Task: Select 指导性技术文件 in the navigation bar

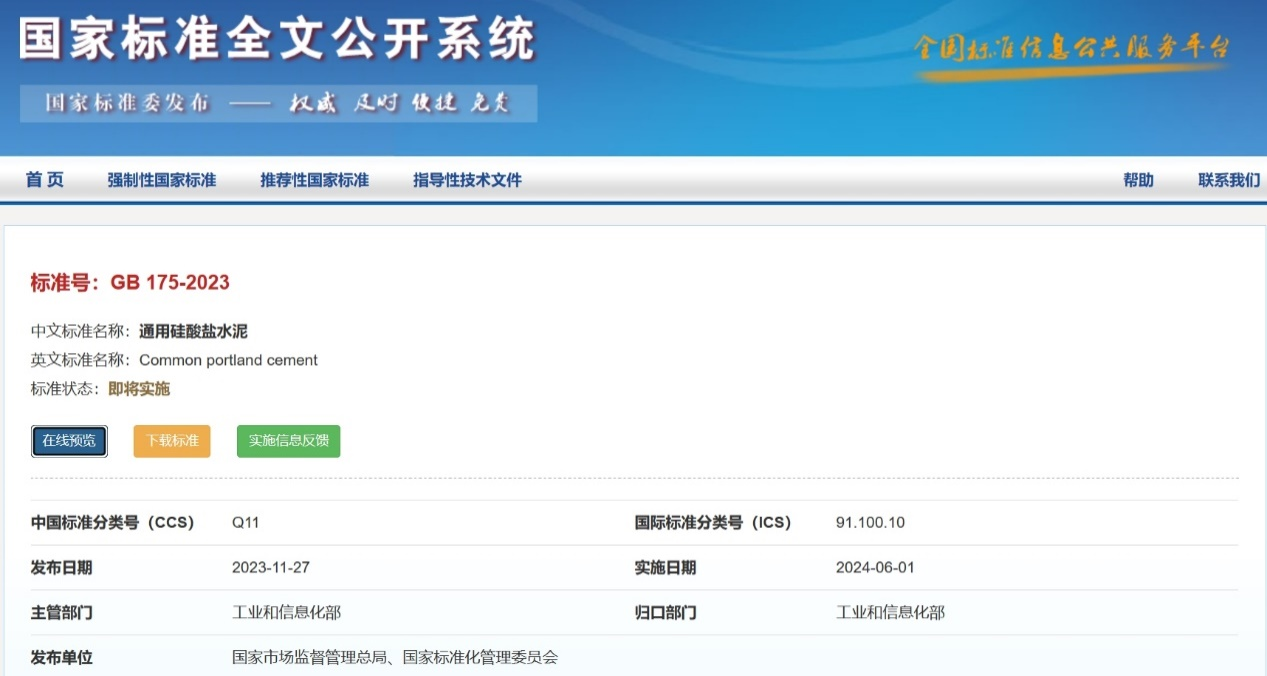Action: pyautogui.click(x=467, y=180)
